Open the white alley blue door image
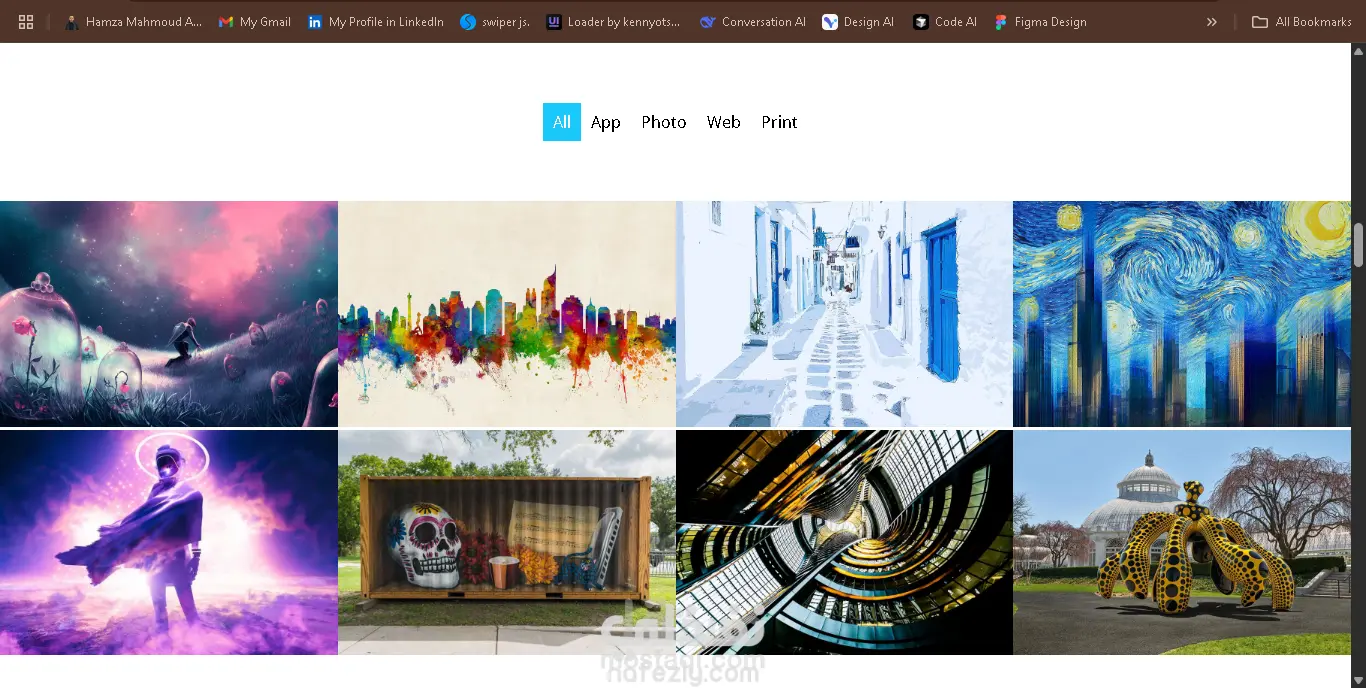The image size is (1366, 688). point(844,314)
